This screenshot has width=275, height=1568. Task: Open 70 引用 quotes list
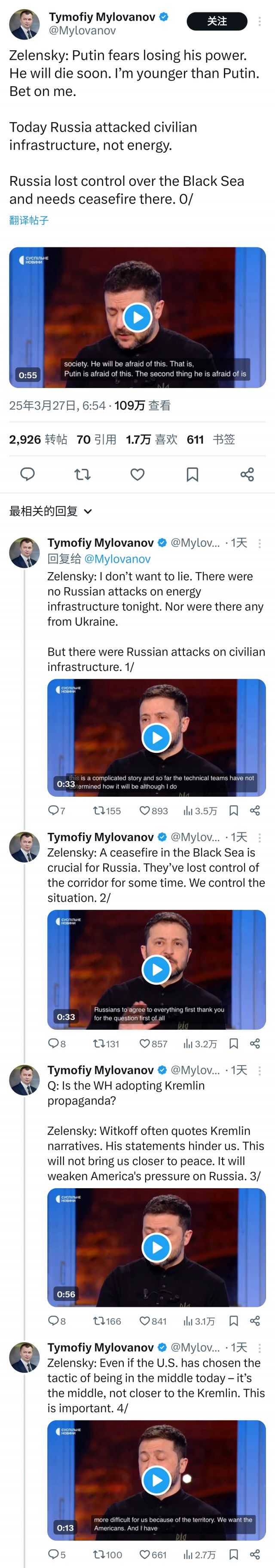click(x=96, y=440)
